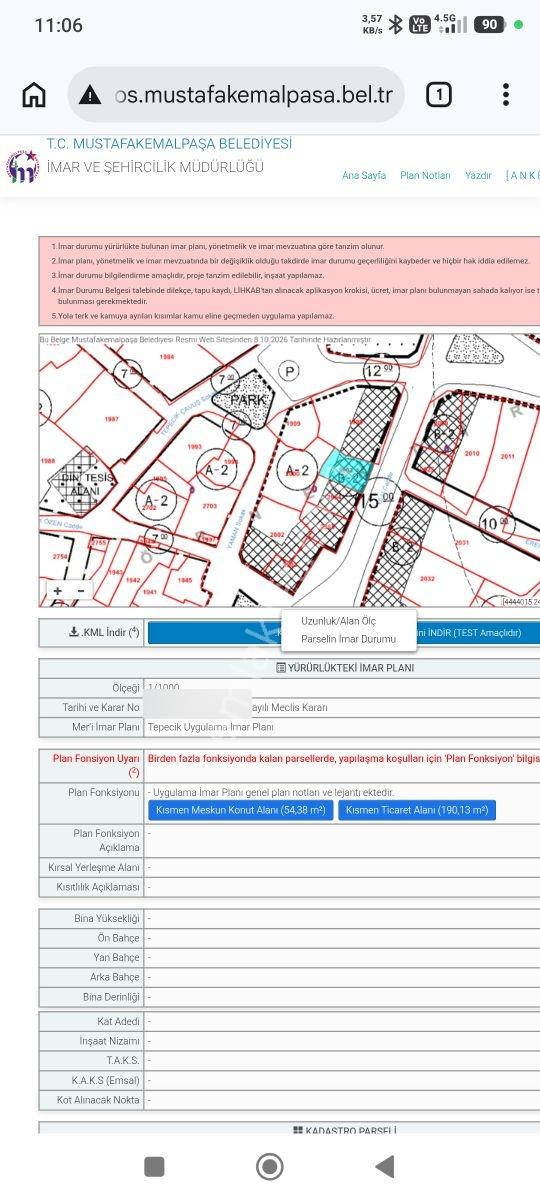Open Kısmen Meskun Konut Alanı (54,38 m²)
The height and width of the screenshot is (1200, 540).
coord(241,810)
